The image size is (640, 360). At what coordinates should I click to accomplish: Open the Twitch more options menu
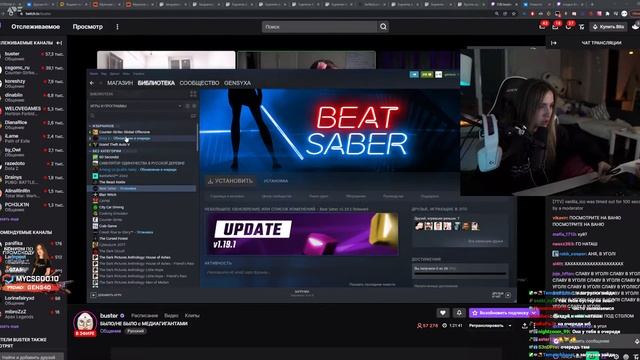pos(117,27)
